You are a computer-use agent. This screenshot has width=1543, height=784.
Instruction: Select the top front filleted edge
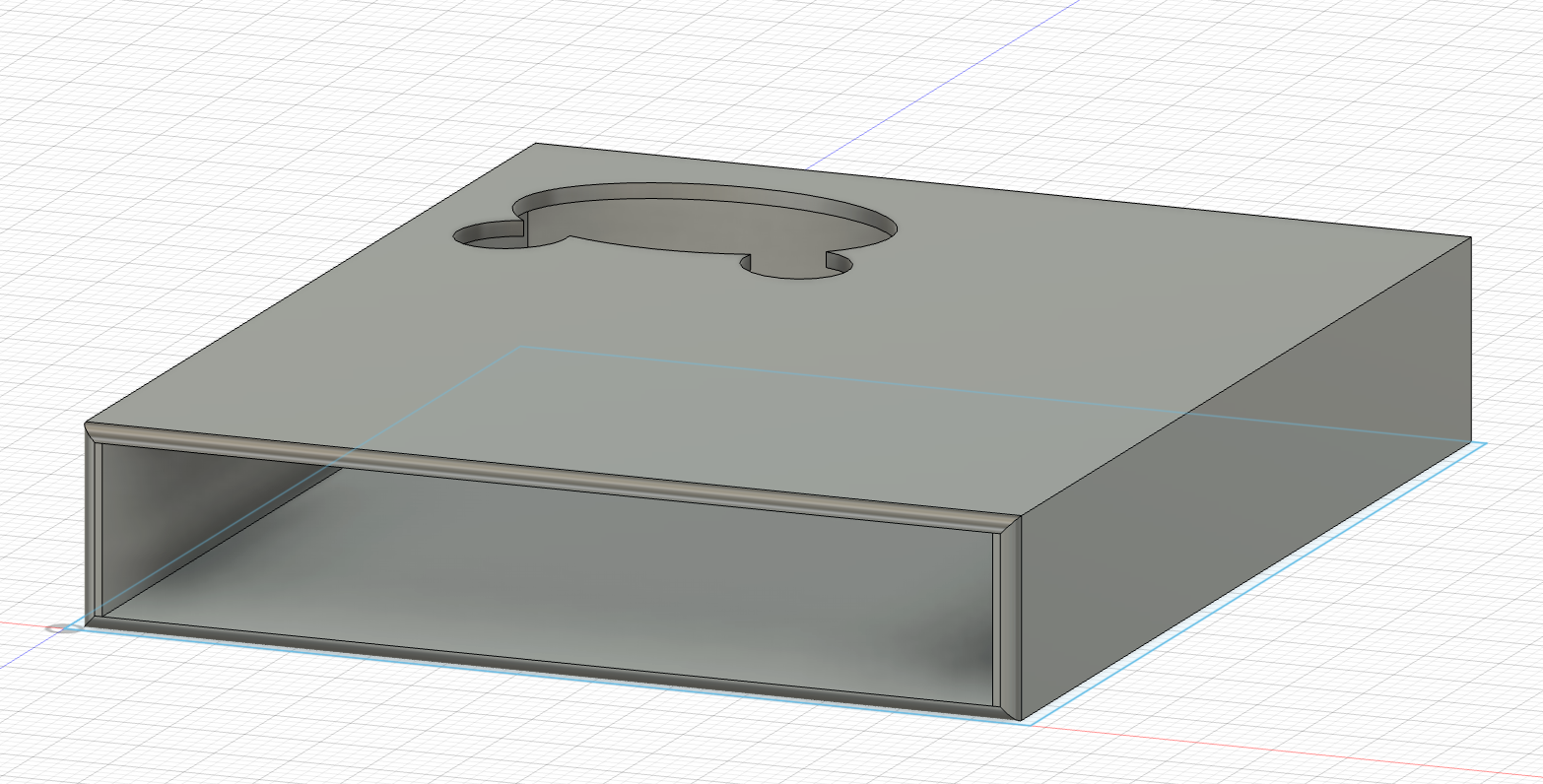[x=552, y=473]
